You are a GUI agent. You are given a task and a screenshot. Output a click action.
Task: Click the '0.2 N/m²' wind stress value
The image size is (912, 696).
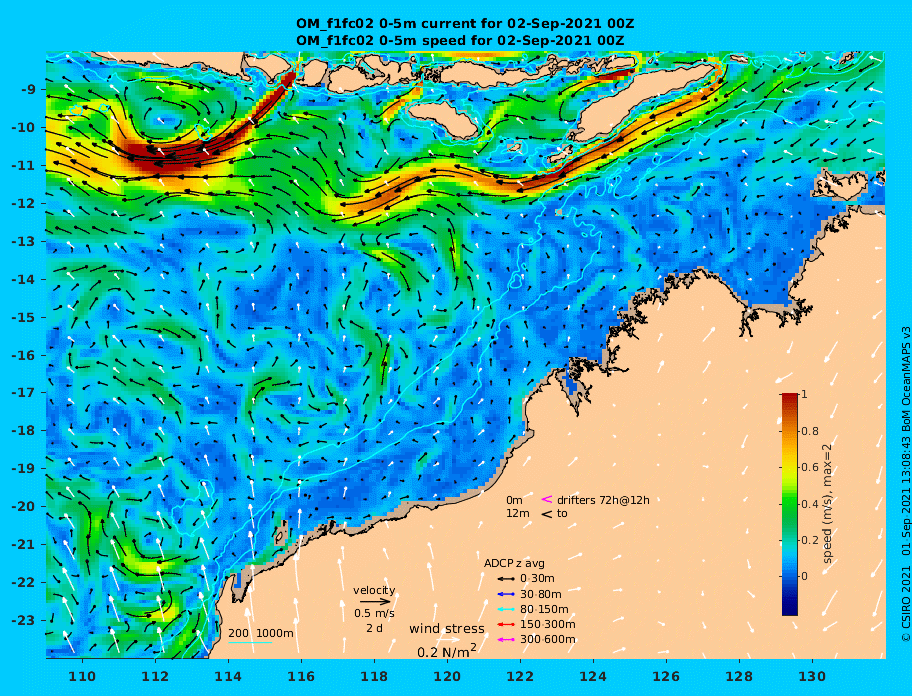pyautogui.click(x=447, y=652)
